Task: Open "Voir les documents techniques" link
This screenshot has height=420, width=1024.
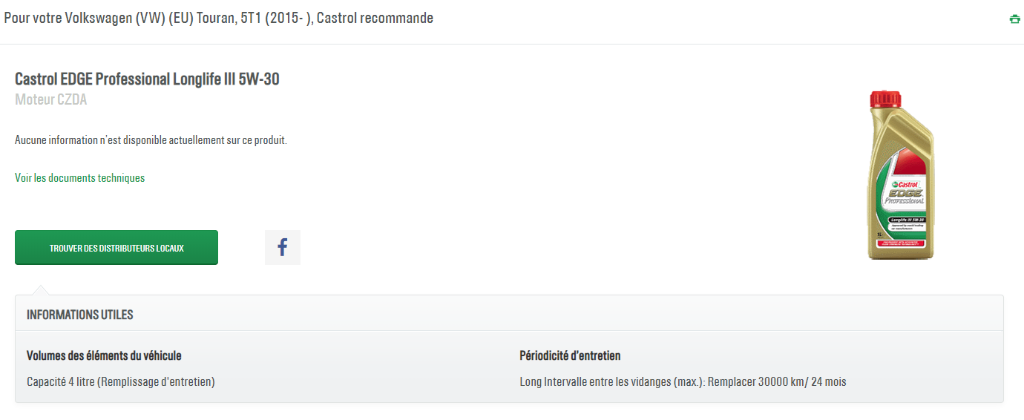Action: (x=80, y=178)
